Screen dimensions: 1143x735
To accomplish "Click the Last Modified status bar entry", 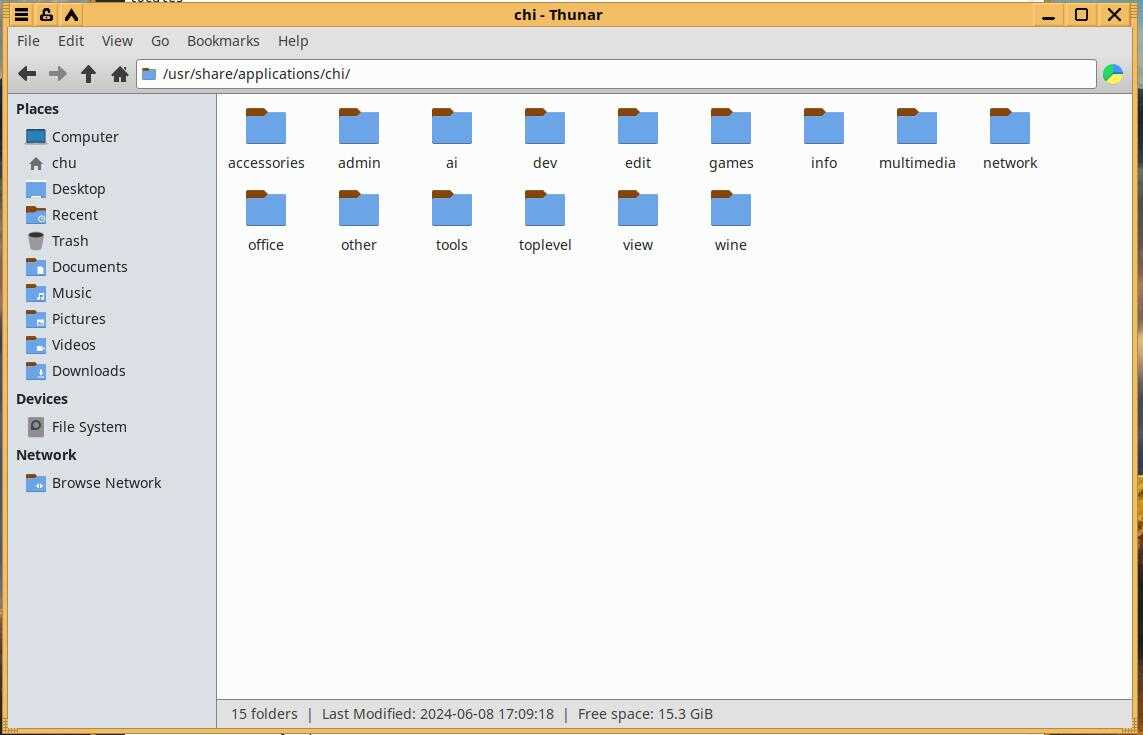I will [x=437, y=714].
